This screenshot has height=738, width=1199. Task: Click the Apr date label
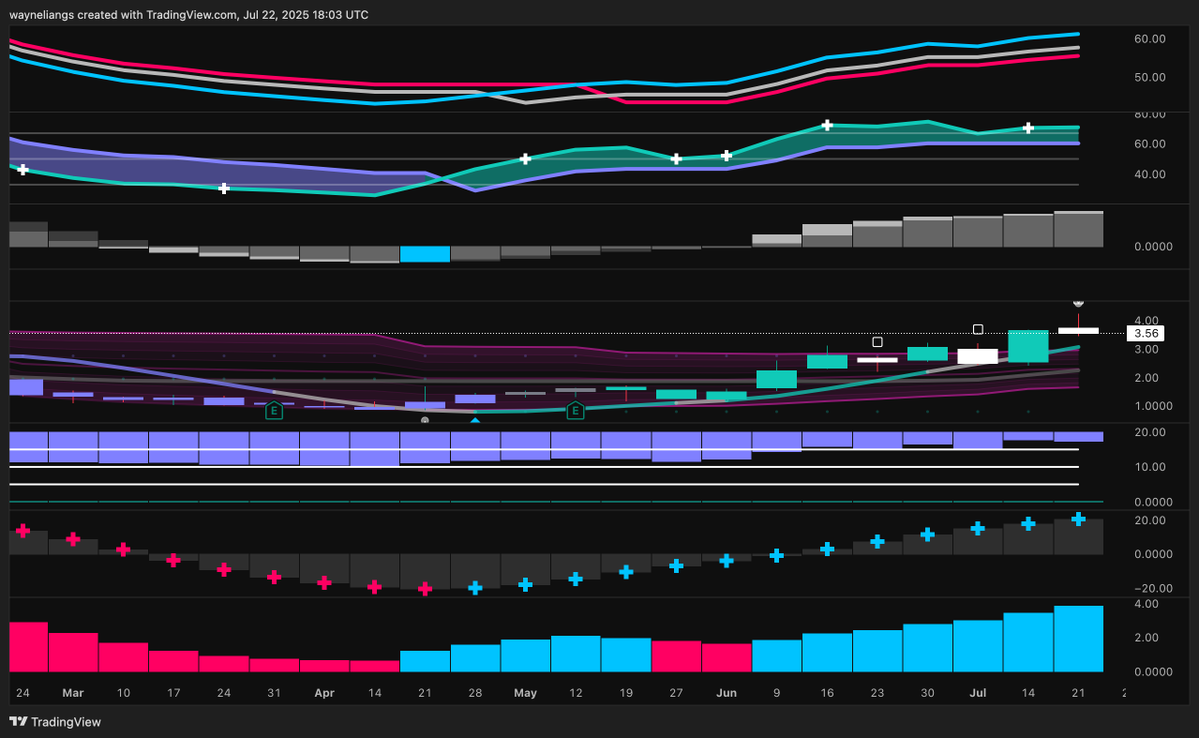(324, 693)
